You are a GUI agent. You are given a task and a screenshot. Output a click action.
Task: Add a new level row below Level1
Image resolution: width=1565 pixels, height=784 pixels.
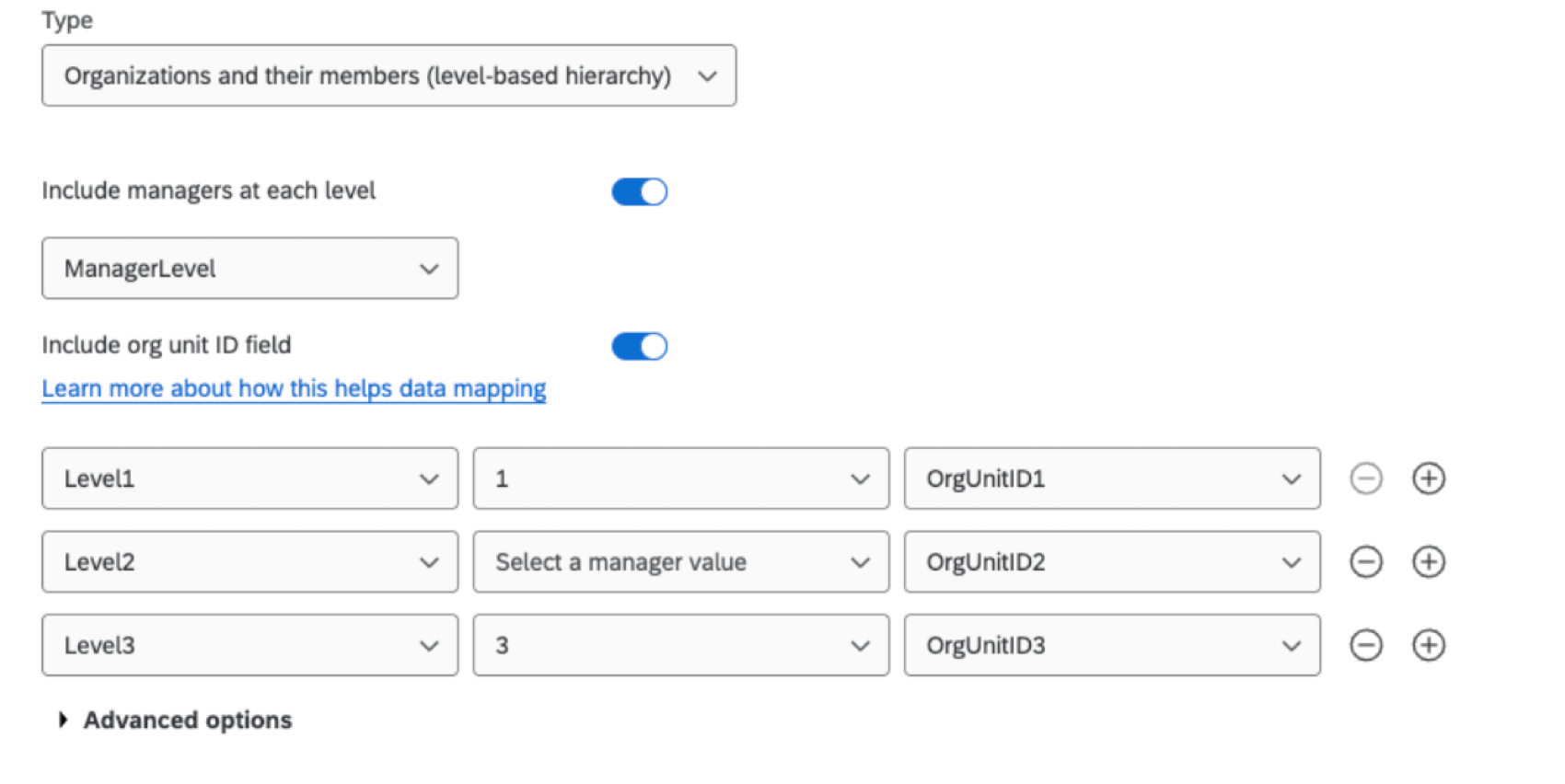point(1428,478)
